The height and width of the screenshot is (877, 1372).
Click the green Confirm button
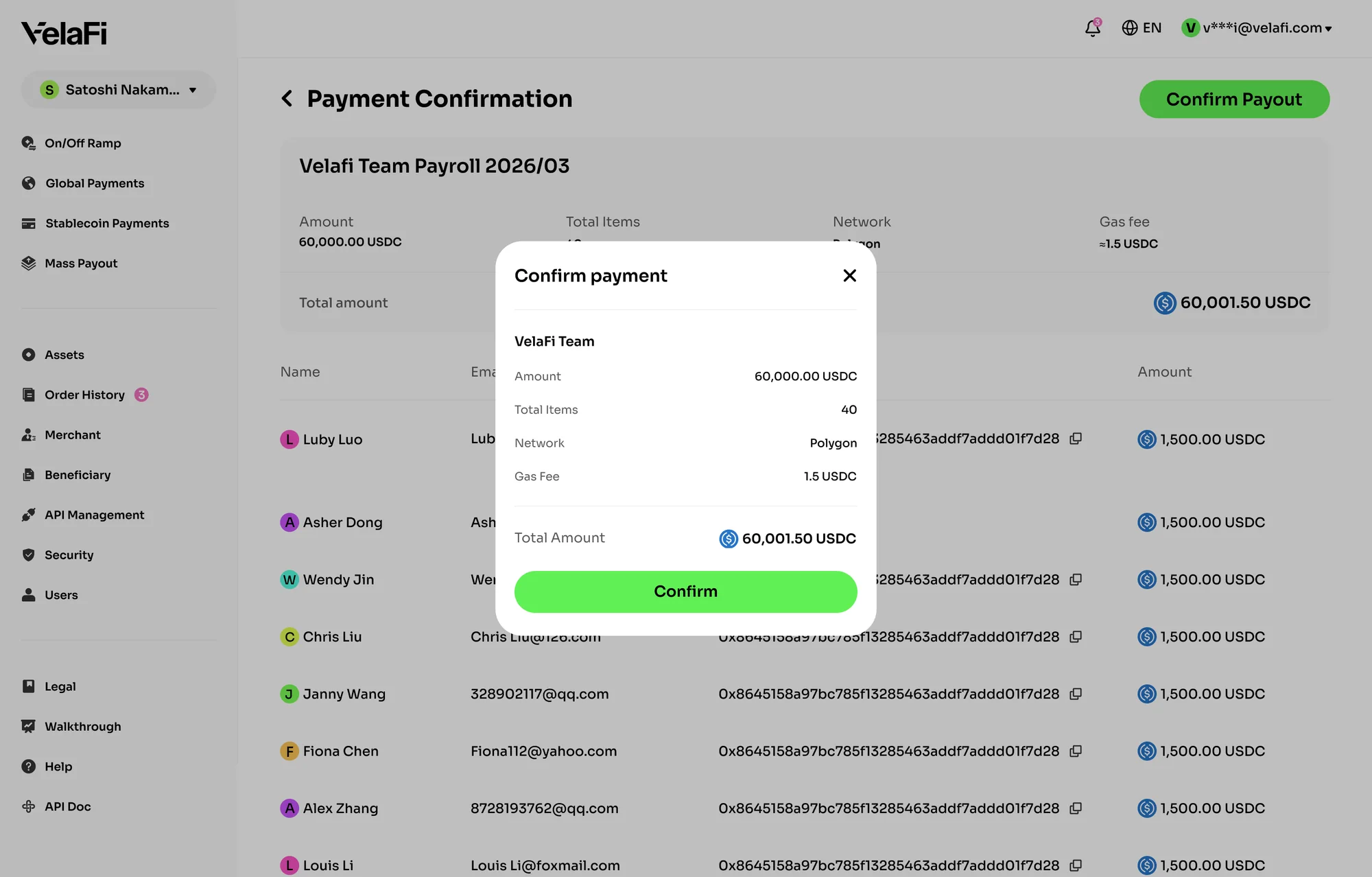pyautogui.click(x=685, y=592)
